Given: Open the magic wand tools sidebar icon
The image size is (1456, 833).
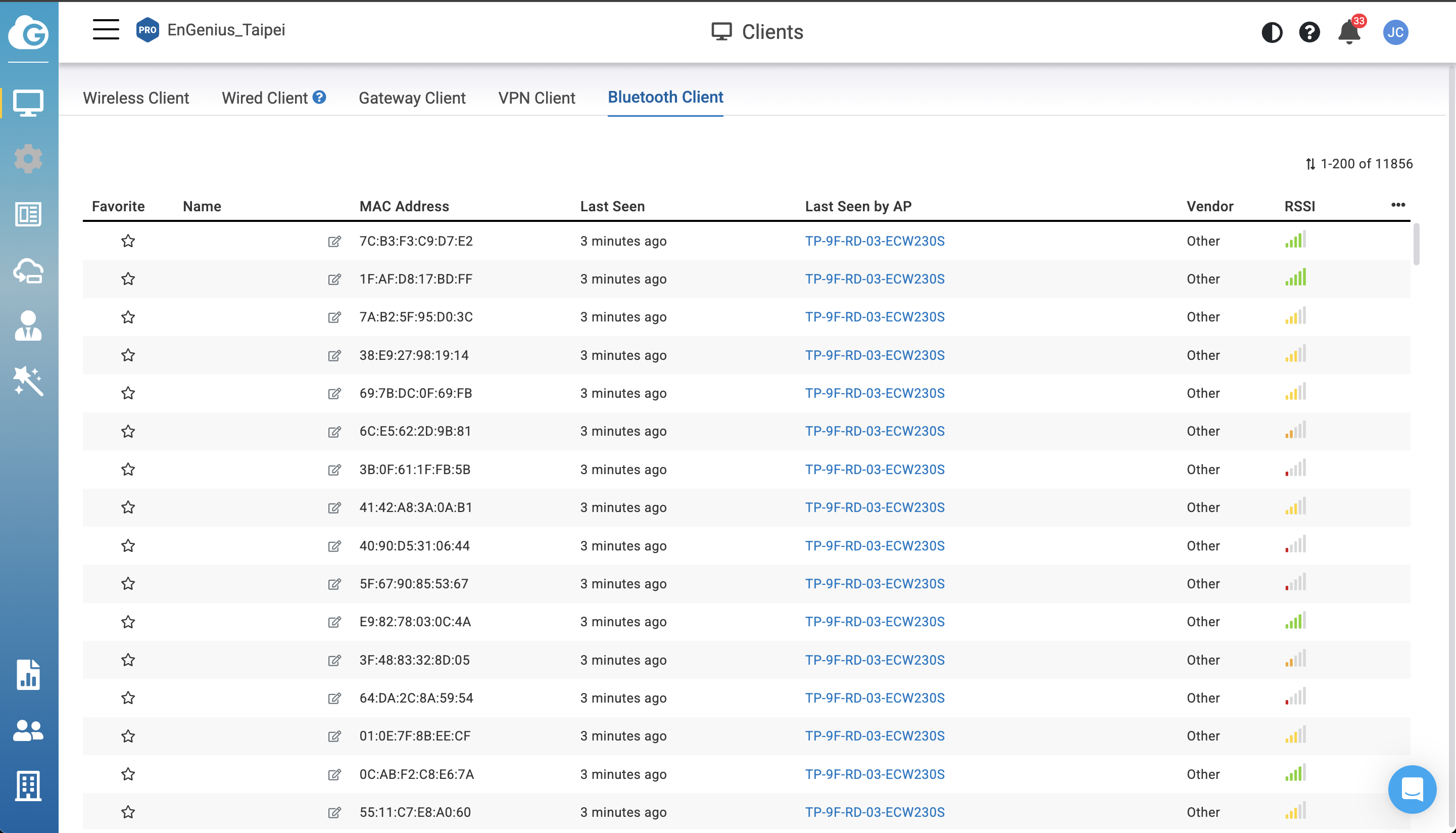Looking at the screenshot, I should tap(28, 381).
